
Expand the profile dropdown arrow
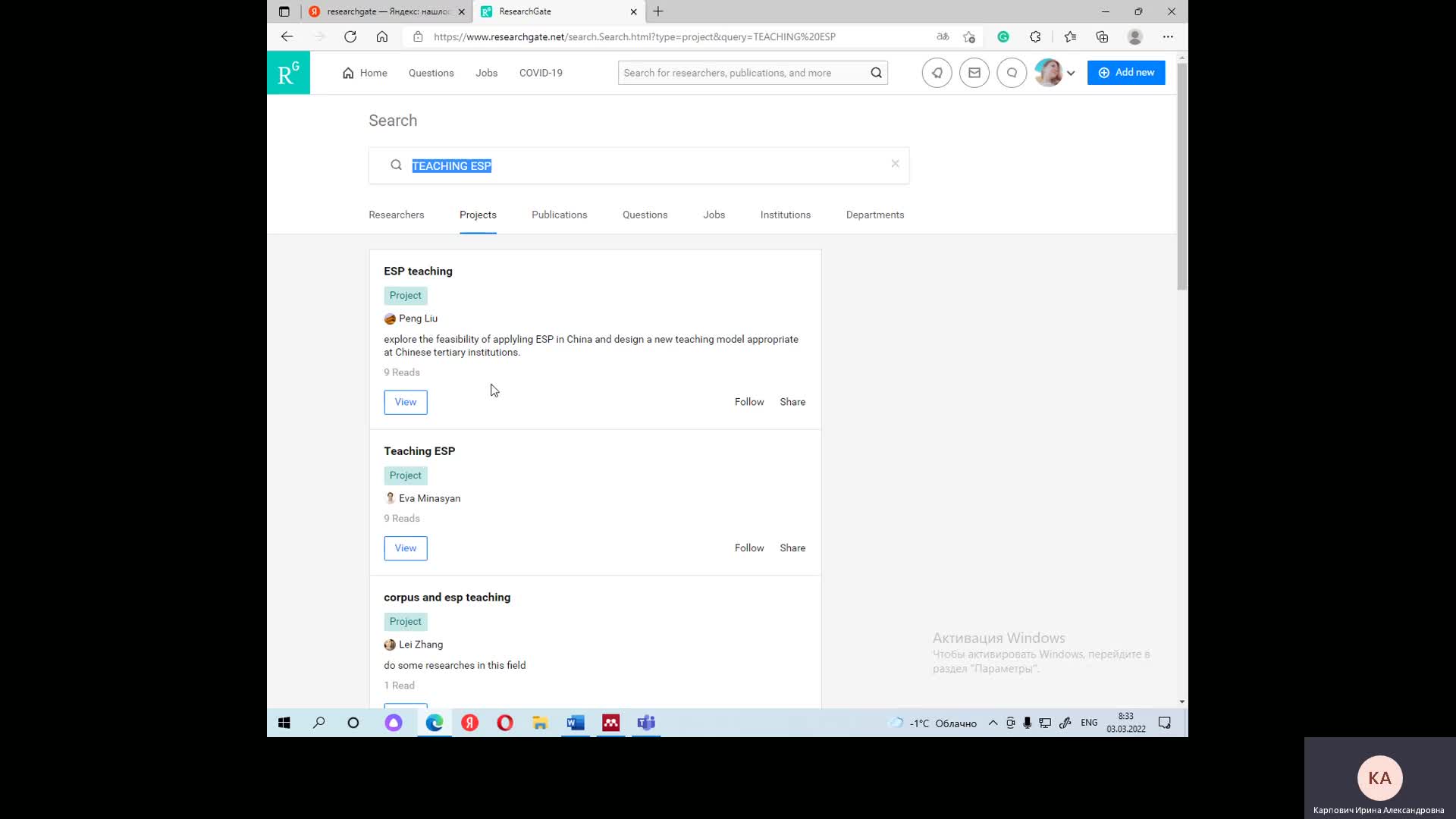1071,74
